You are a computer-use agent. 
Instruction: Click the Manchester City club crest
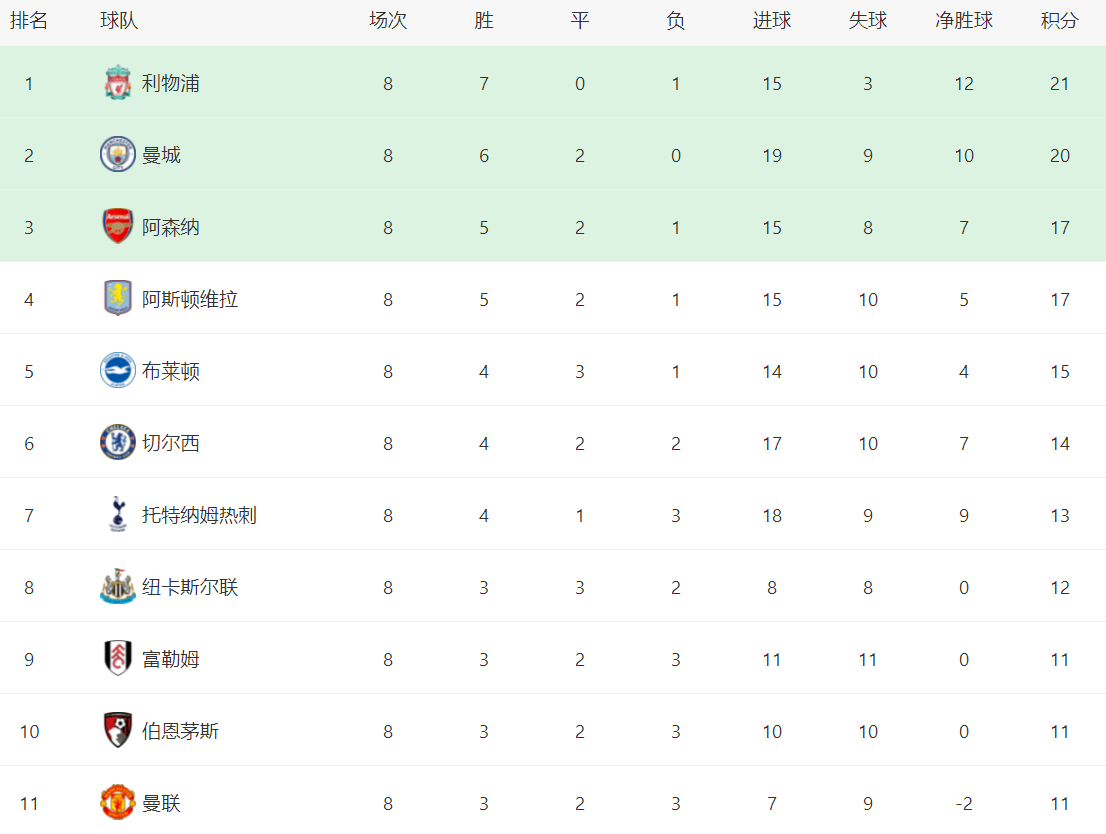coord(118,156)
